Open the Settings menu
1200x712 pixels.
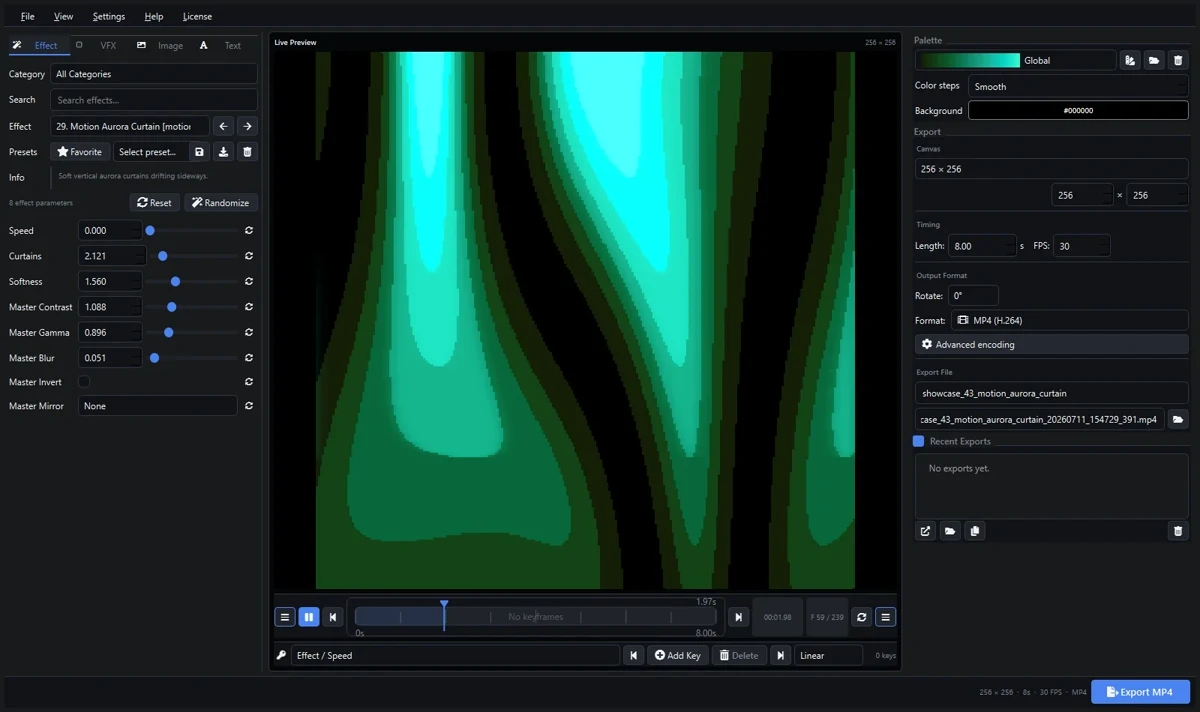pos(109,16)
